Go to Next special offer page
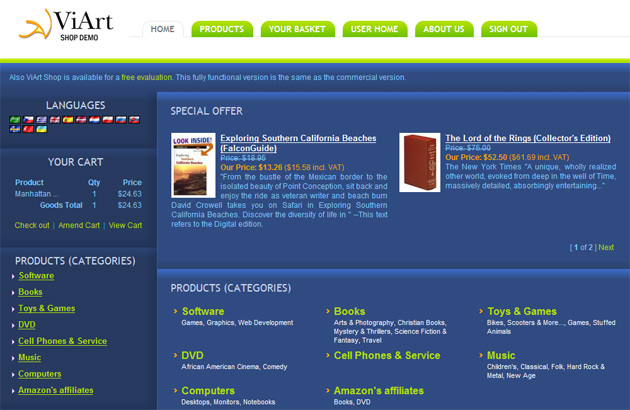 (606, 247)
